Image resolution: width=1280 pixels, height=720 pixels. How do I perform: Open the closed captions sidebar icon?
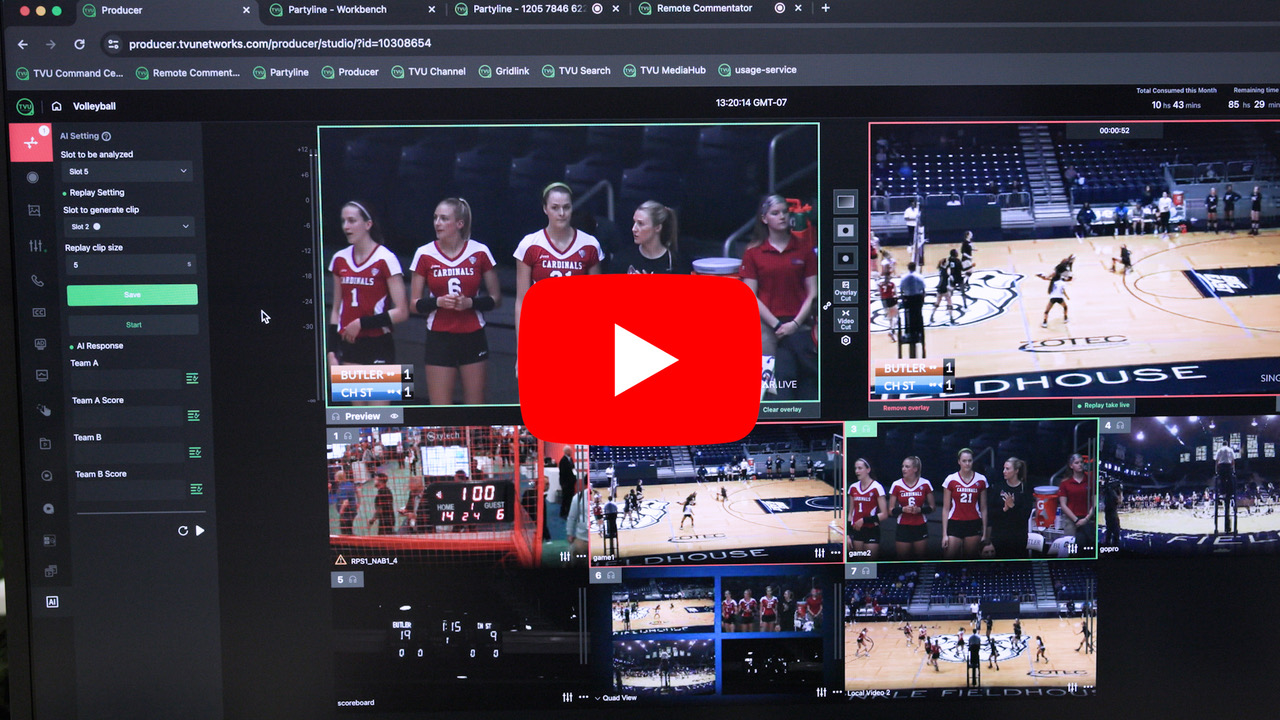(39, 312)
